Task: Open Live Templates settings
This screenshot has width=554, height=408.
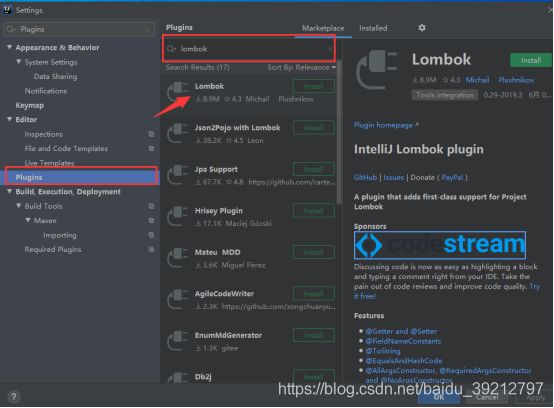Action: click(x=49, y=163)
